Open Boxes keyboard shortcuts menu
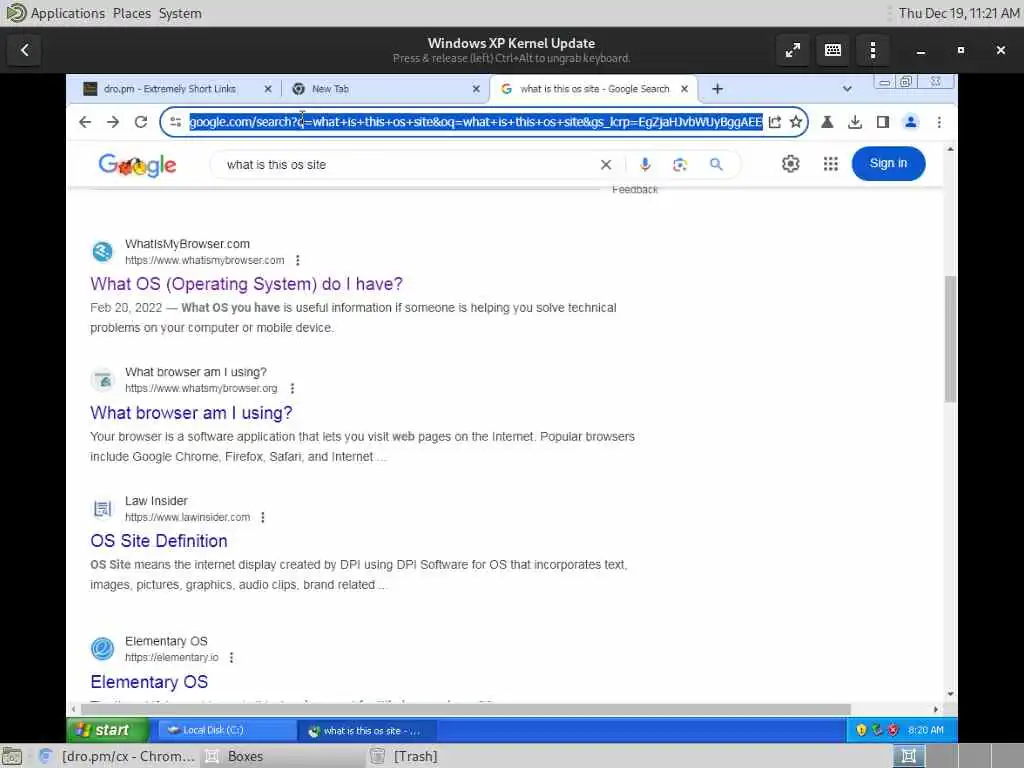 [x=833, y=50]
